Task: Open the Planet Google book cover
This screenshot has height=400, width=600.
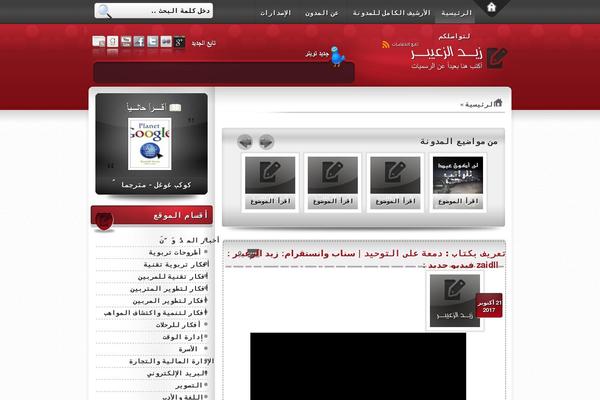Action: point(150,144)
